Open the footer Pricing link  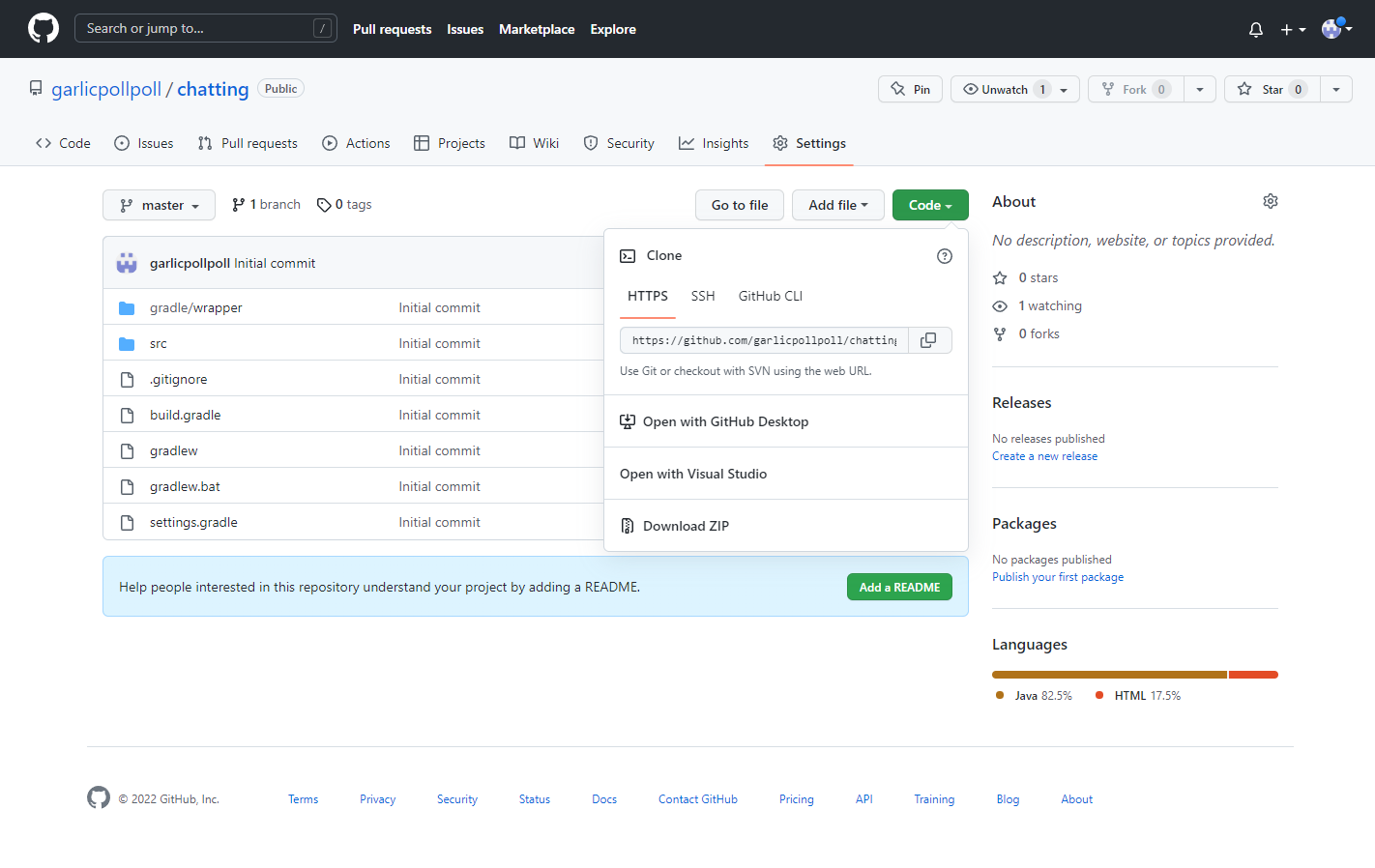pyautogui.click(x=797, y=799)
